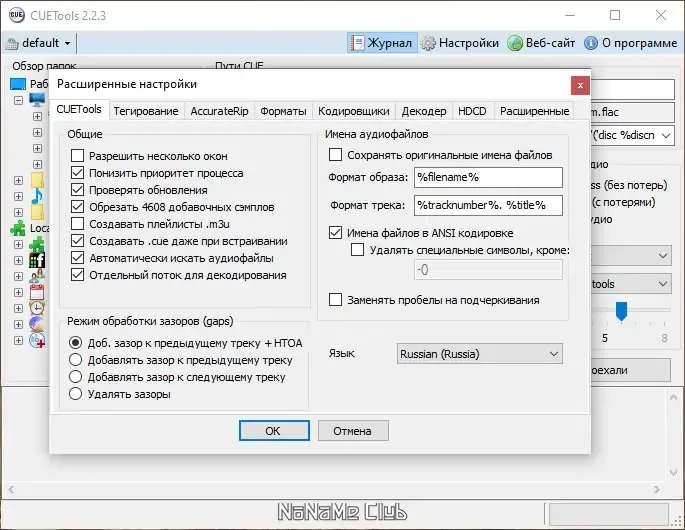Open Настройки via the gear icon

(x=428, y=43)
